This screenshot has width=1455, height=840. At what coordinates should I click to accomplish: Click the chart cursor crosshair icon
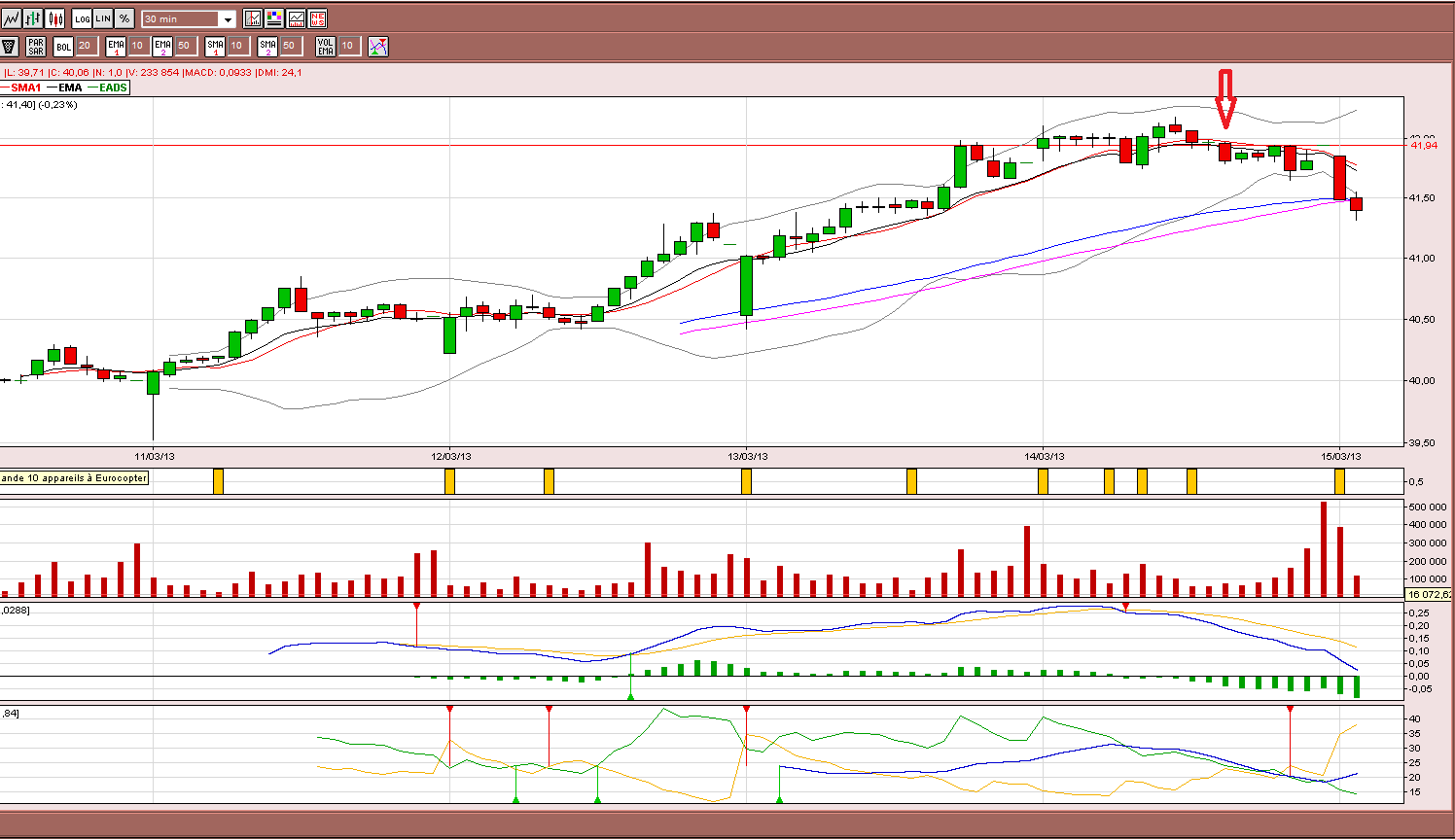coord(253,18)
